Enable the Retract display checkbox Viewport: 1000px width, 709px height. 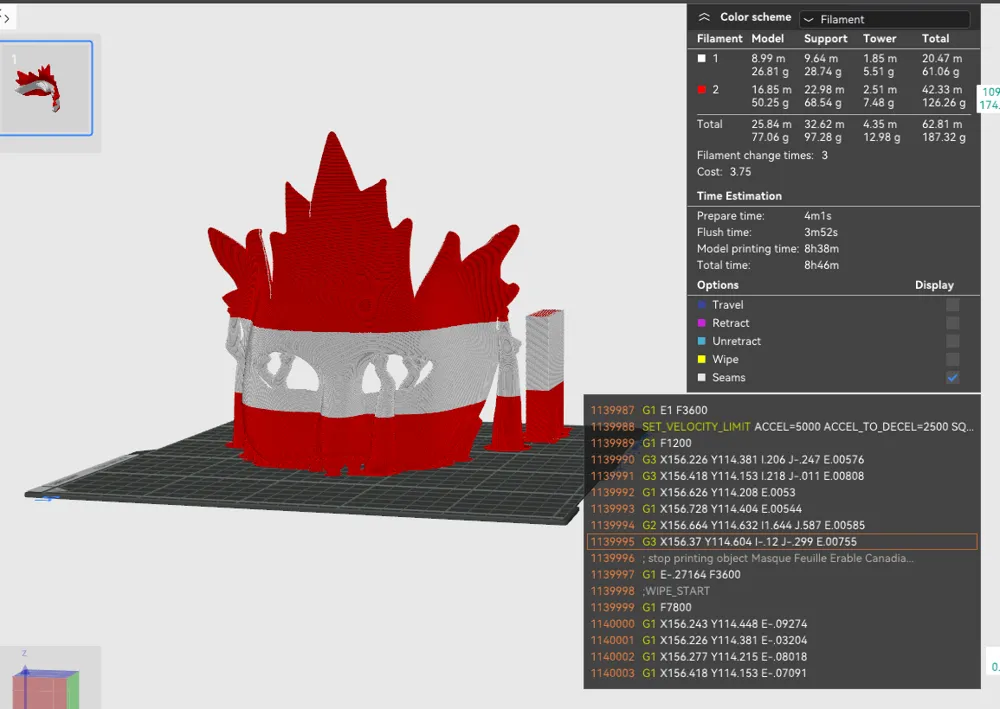(x=952, y=323)
